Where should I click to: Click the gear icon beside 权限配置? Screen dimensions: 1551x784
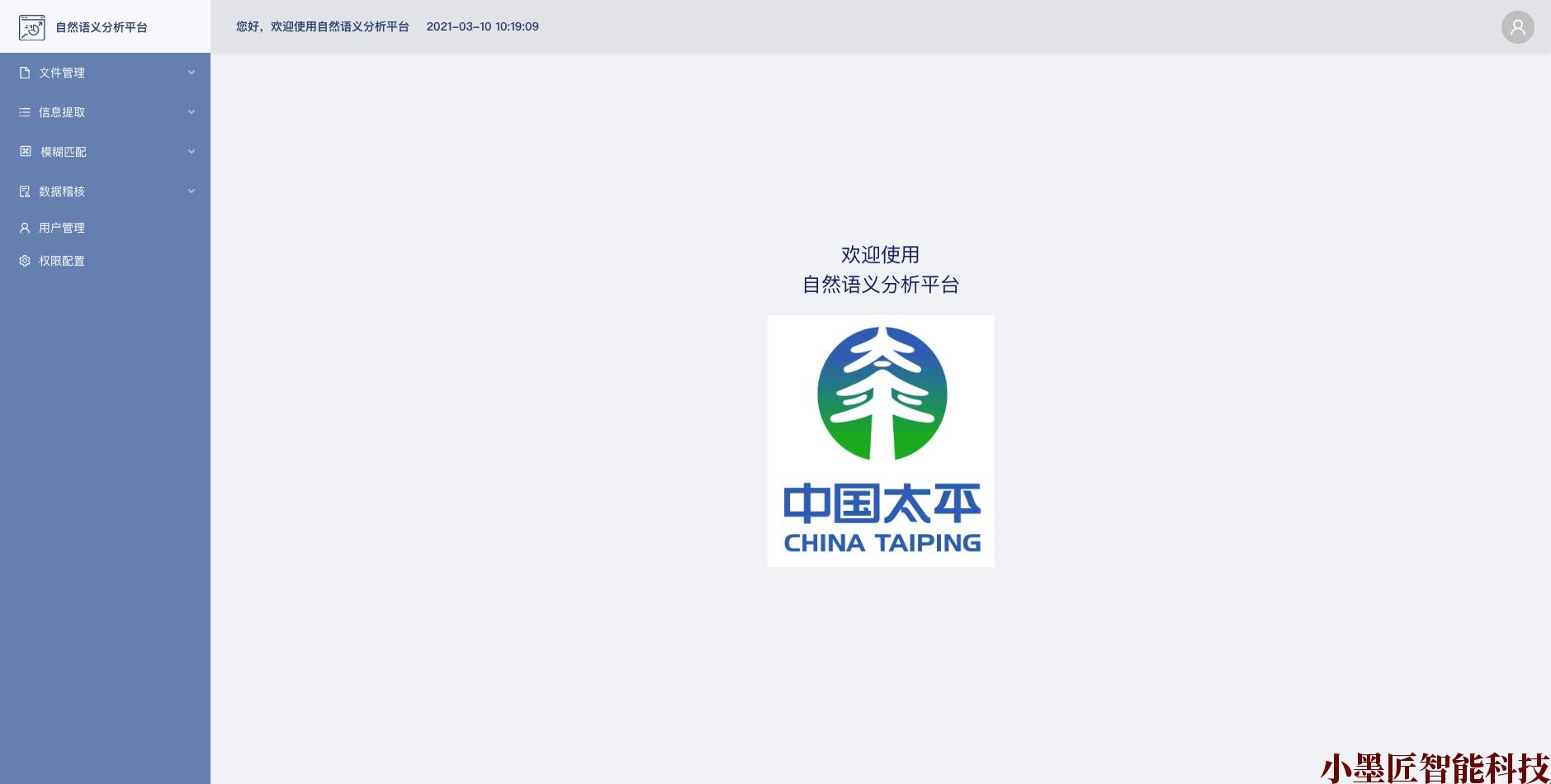click(25, 261)
